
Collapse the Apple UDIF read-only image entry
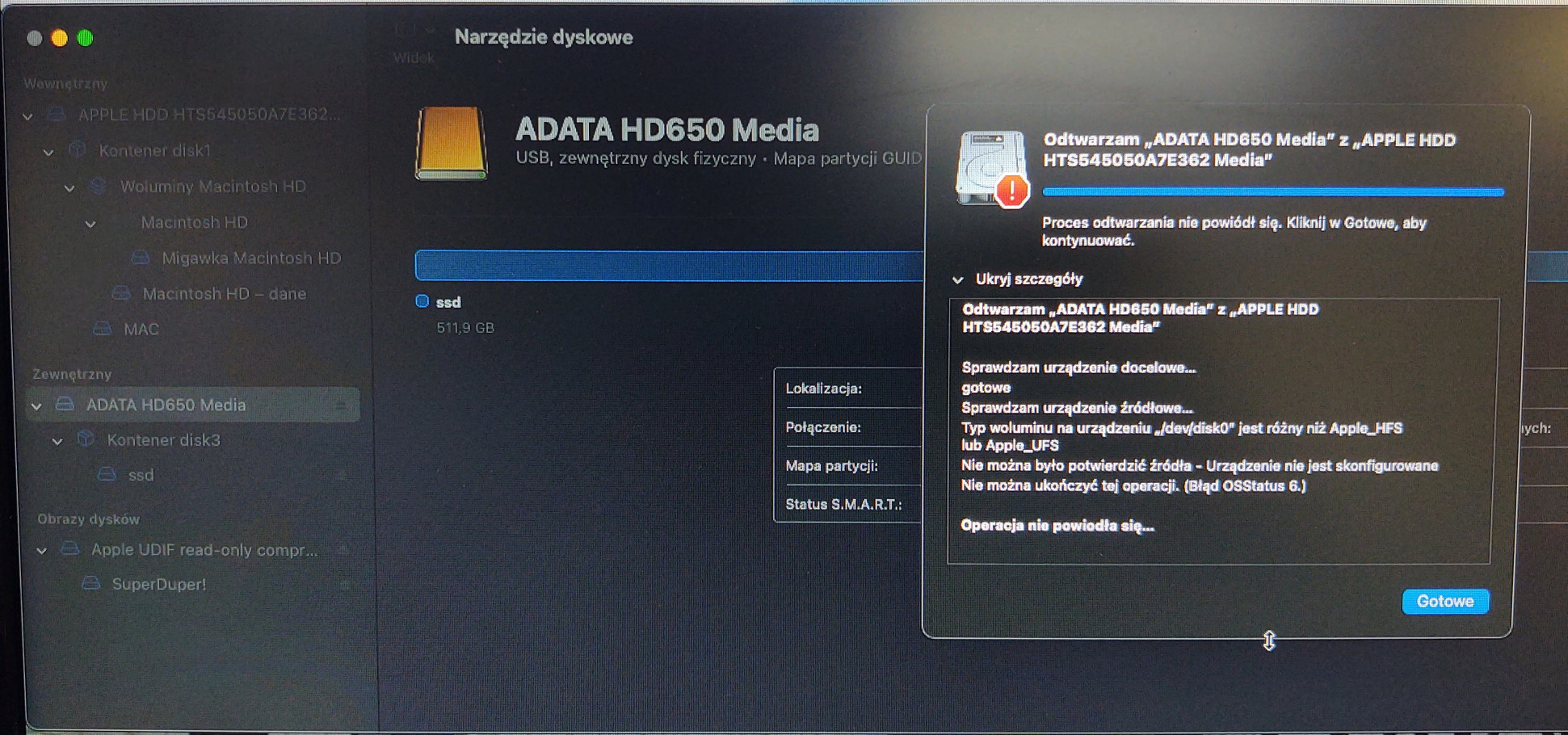tap(44, 549)
